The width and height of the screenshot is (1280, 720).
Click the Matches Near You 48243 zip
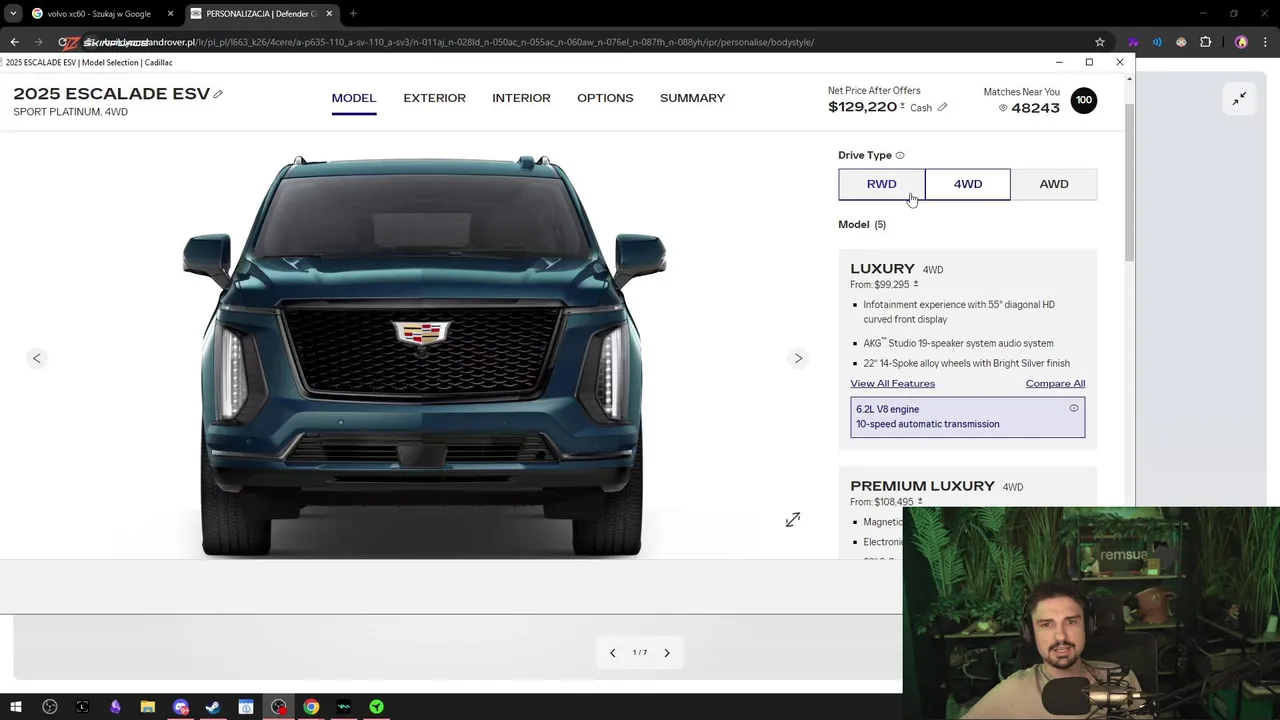coord(1035,108)
